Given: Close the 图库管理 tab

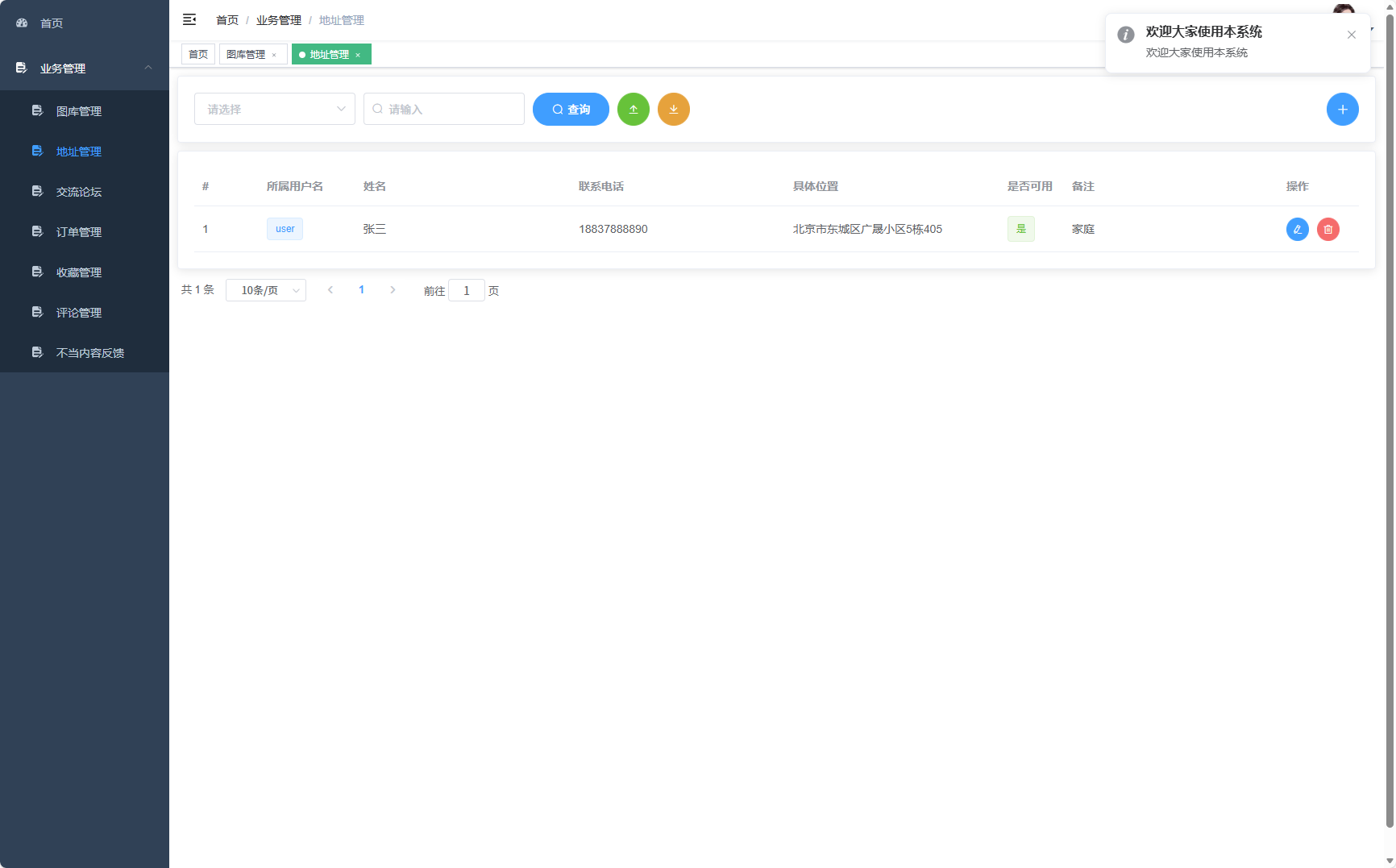Looking at the screenshot, I should pyautogui.click(x=274, y=55).
